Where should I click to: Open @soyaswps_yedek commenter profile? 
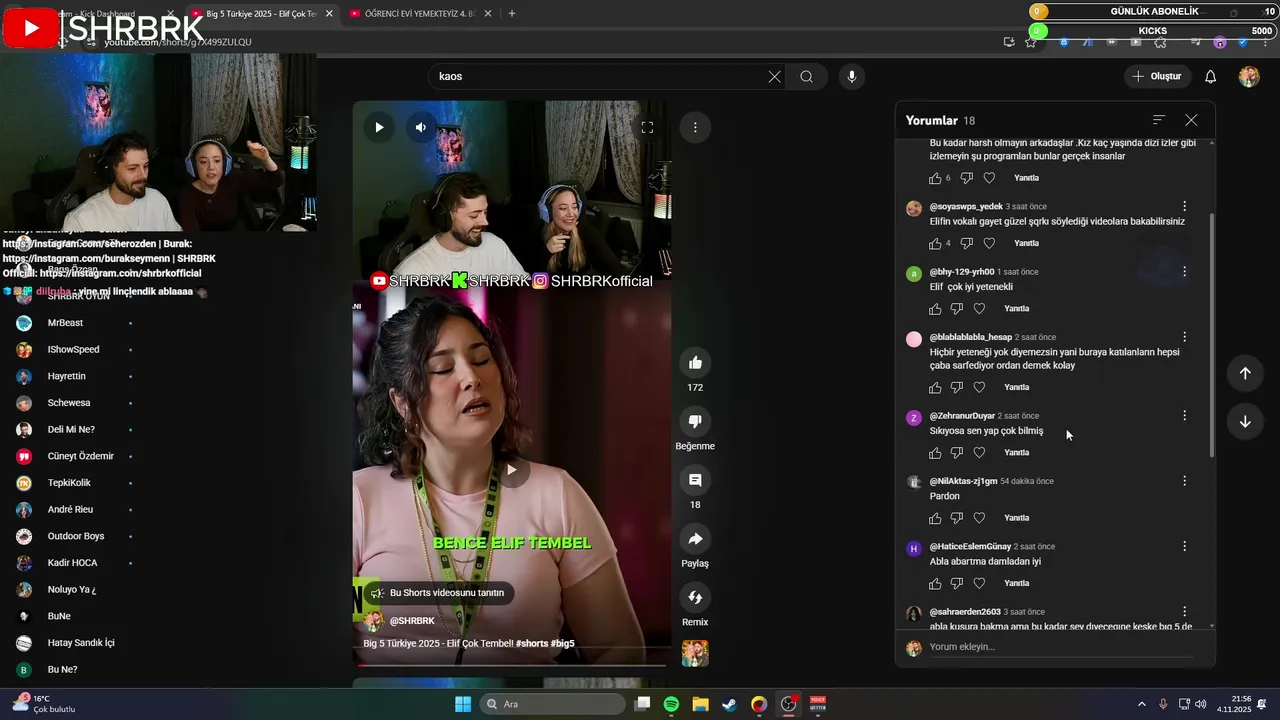[x=965, y=207]
